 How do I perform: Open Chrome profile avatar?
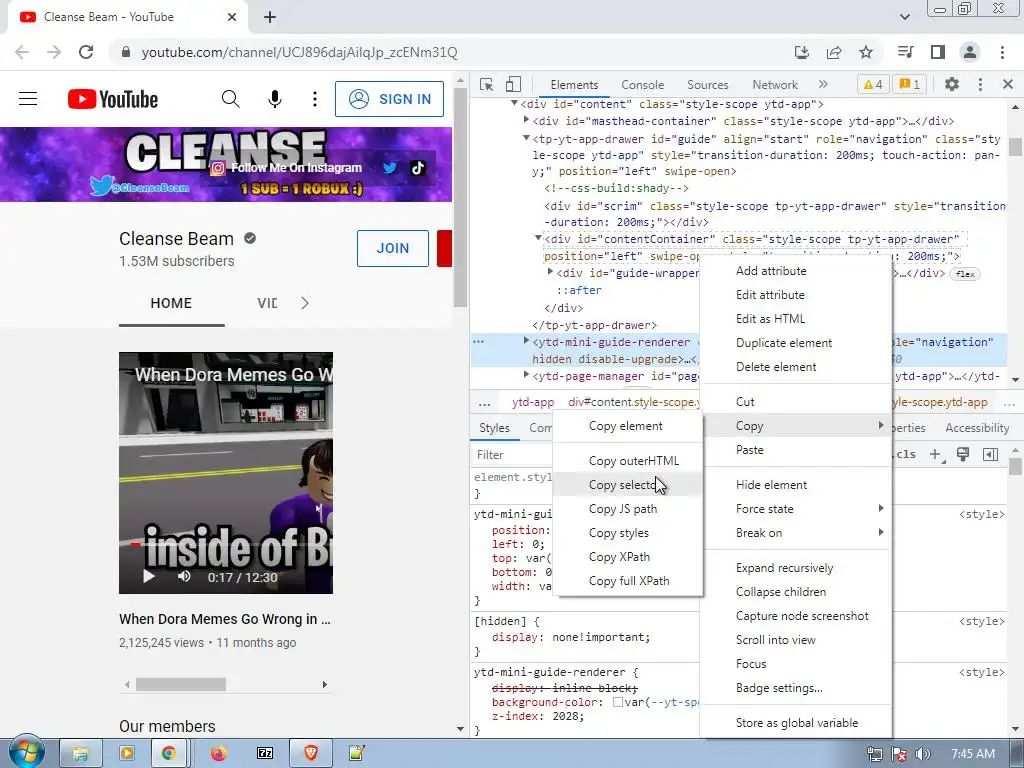pos(970,52)
